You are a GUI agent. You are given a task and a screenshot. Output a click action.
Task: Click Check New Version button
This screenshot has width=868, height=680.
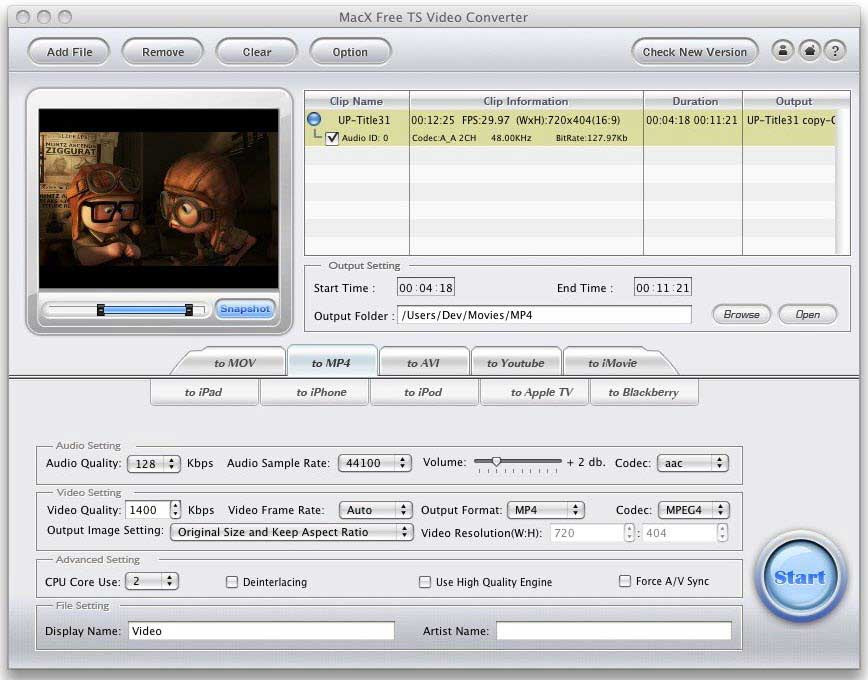click(x=695, y=52)
